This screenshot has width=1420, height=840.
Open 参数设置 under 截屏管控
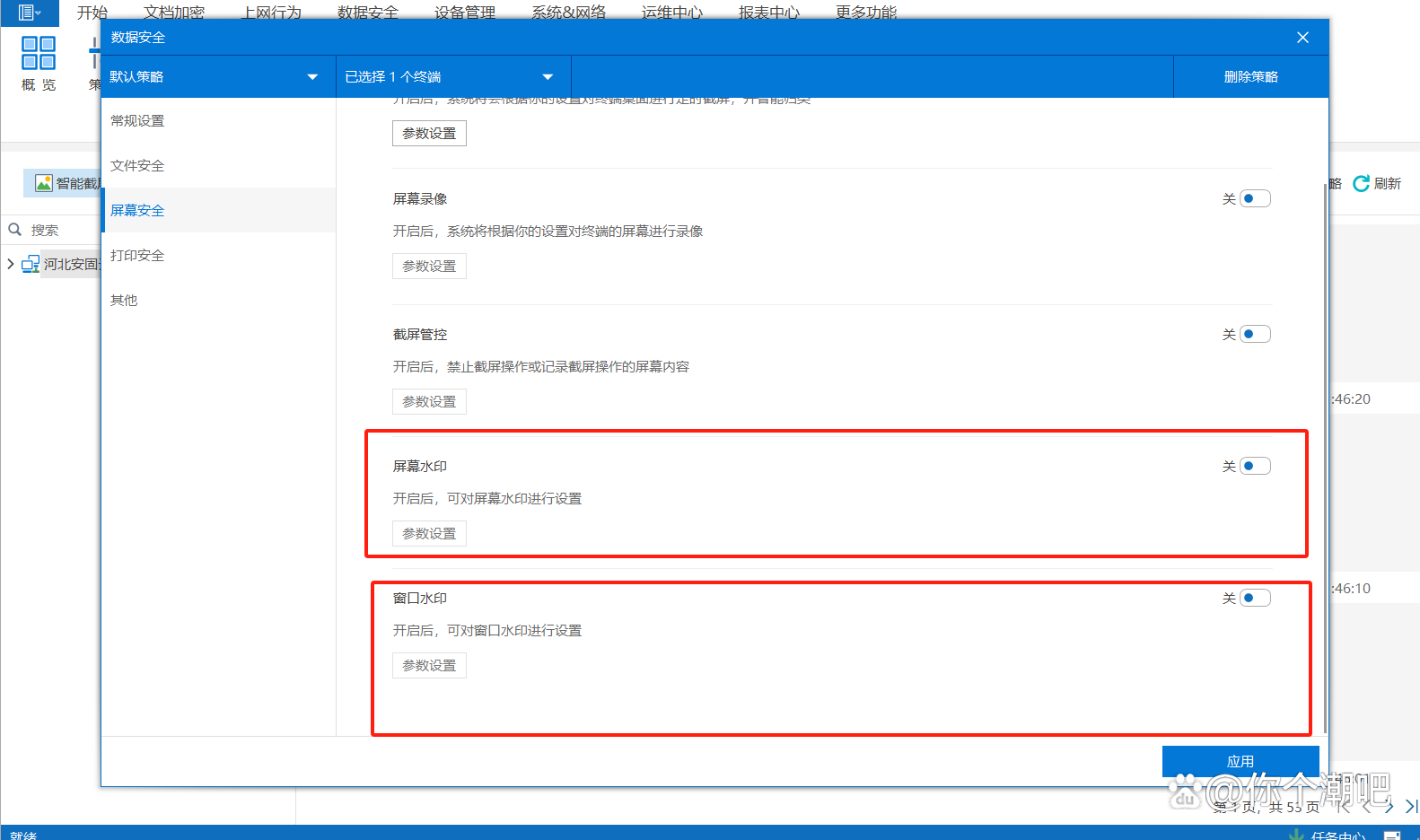[429, 401]
